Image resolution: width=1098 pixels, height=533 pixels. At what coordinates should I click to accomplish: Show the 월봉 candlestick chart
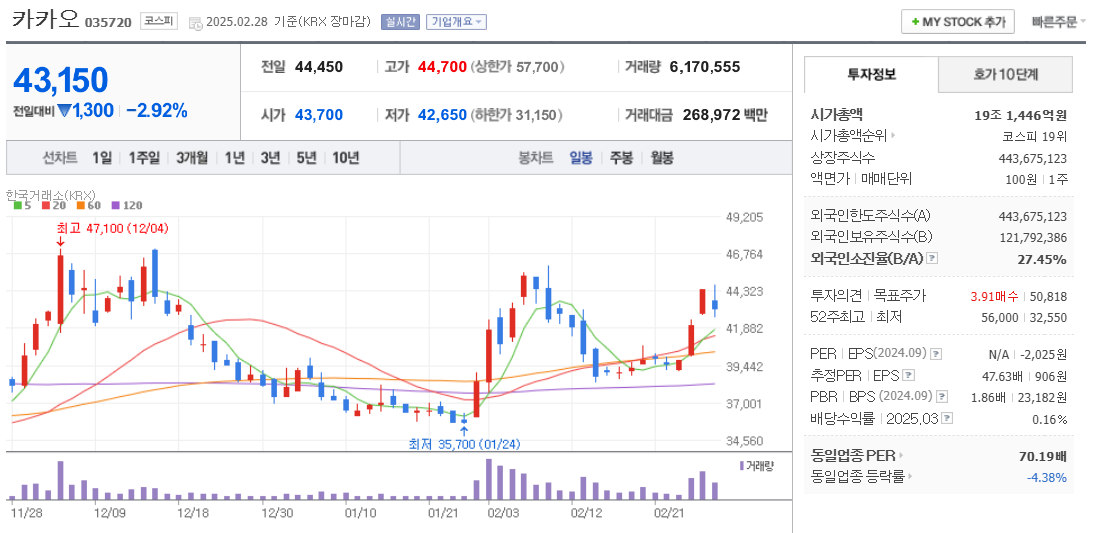tap(662, 158)
